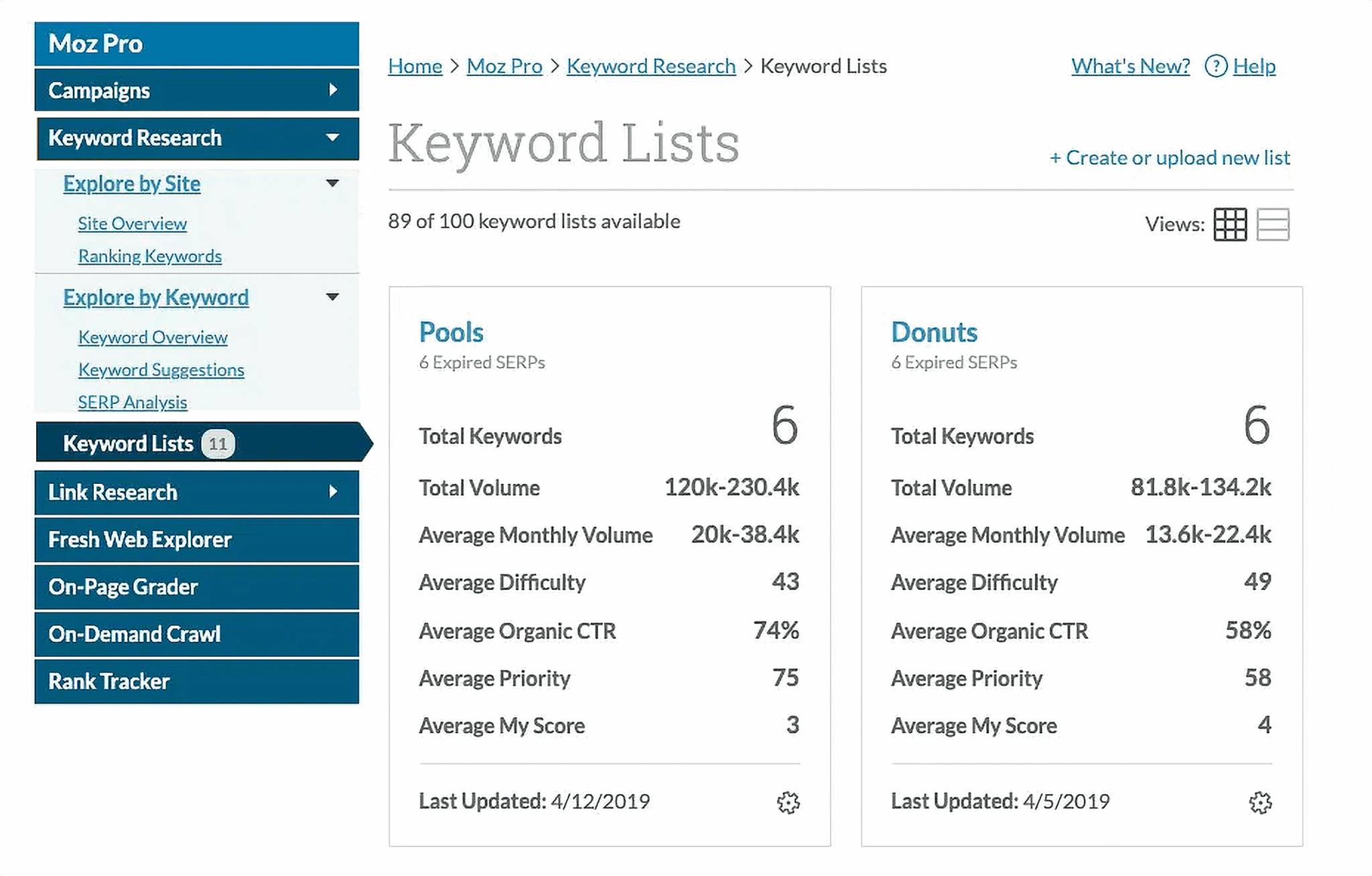
Task: Toggle the grid view selection to list layout
Action: coord(1274,225)
